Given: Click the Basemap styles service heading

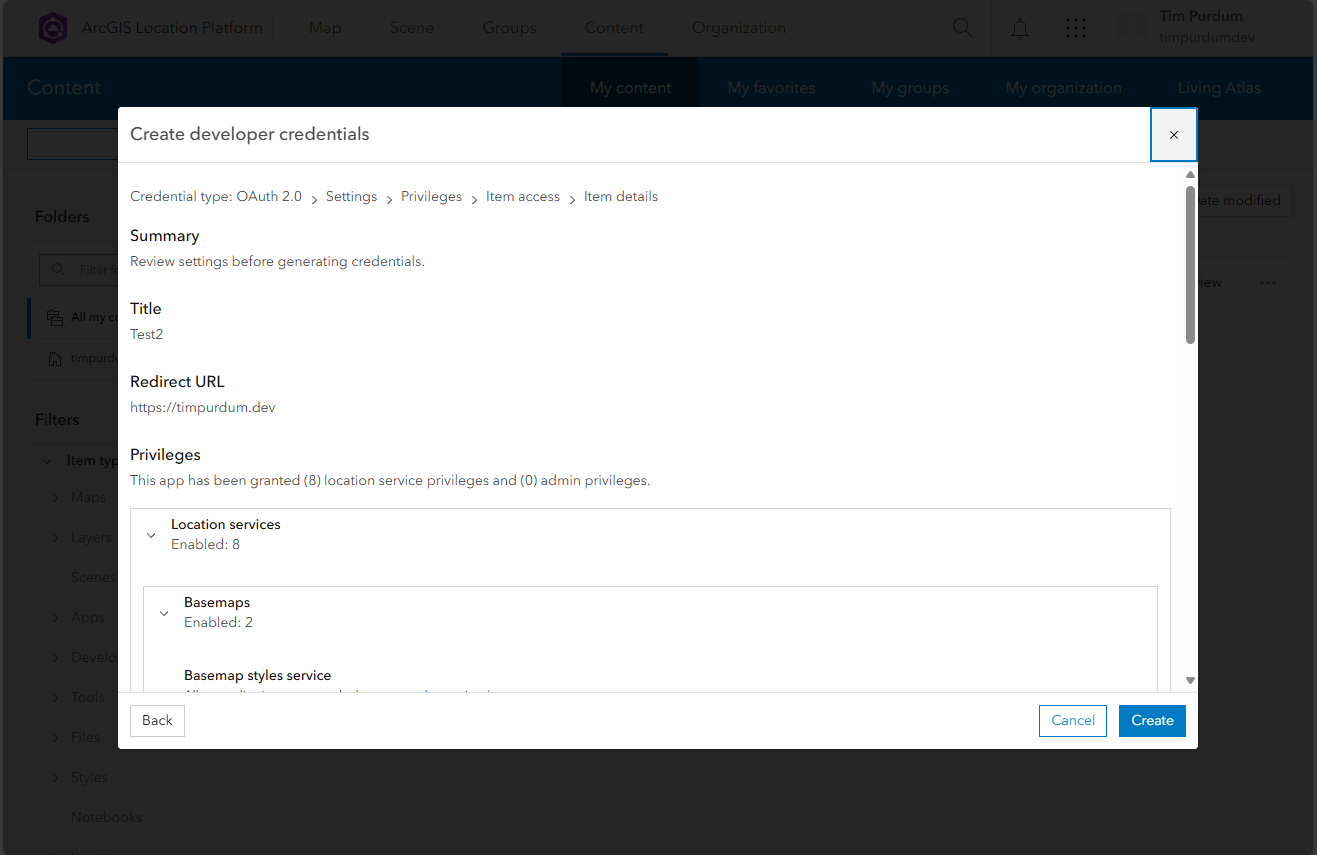Looking at the screenshot, I should click(x=257, y=676).
